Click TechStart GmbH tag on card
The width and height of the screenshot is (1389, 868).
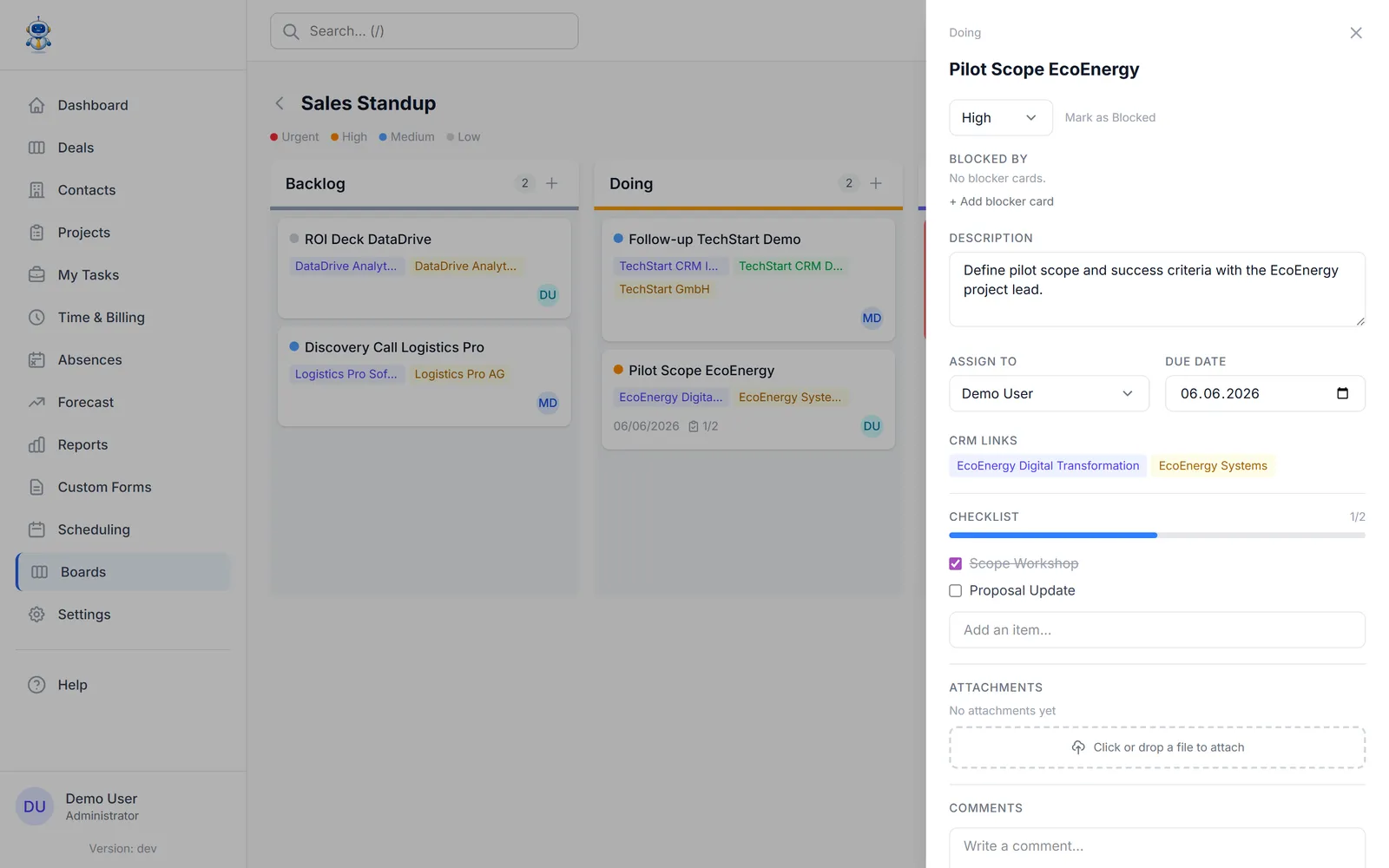pos(664,290)
